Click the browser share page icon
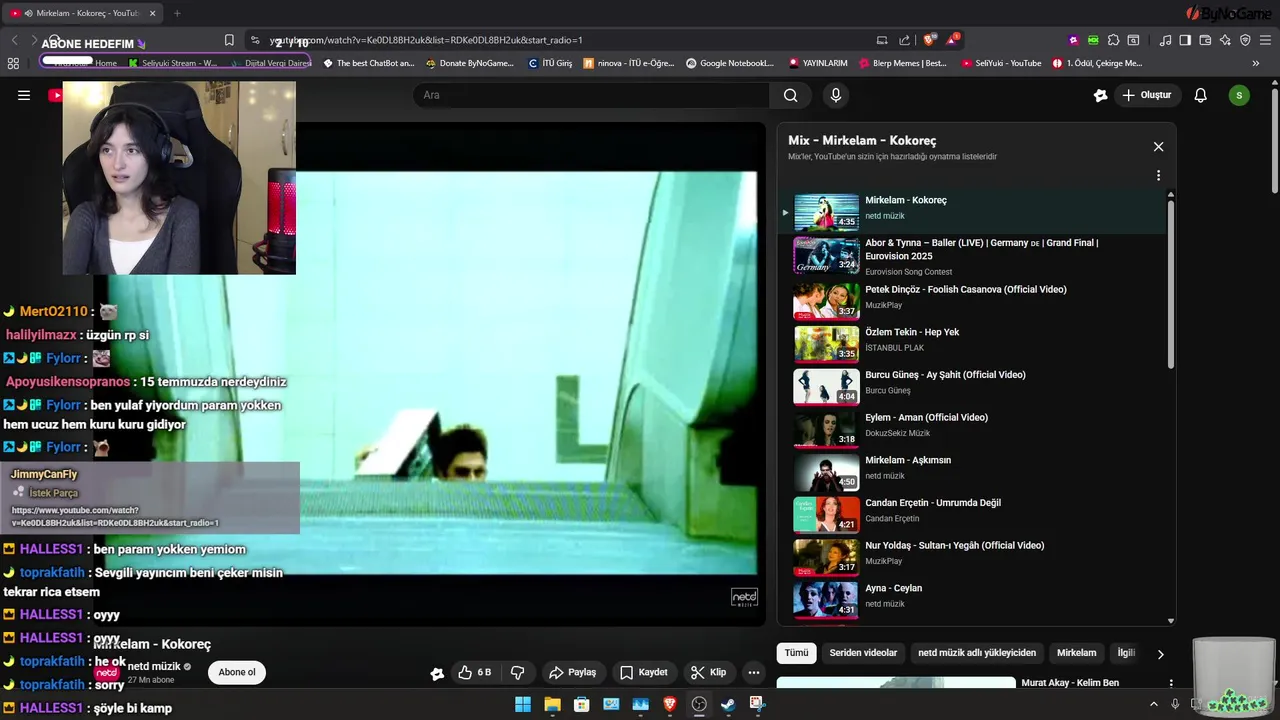Screen dimensions: 1280x720 click(905, 40)
